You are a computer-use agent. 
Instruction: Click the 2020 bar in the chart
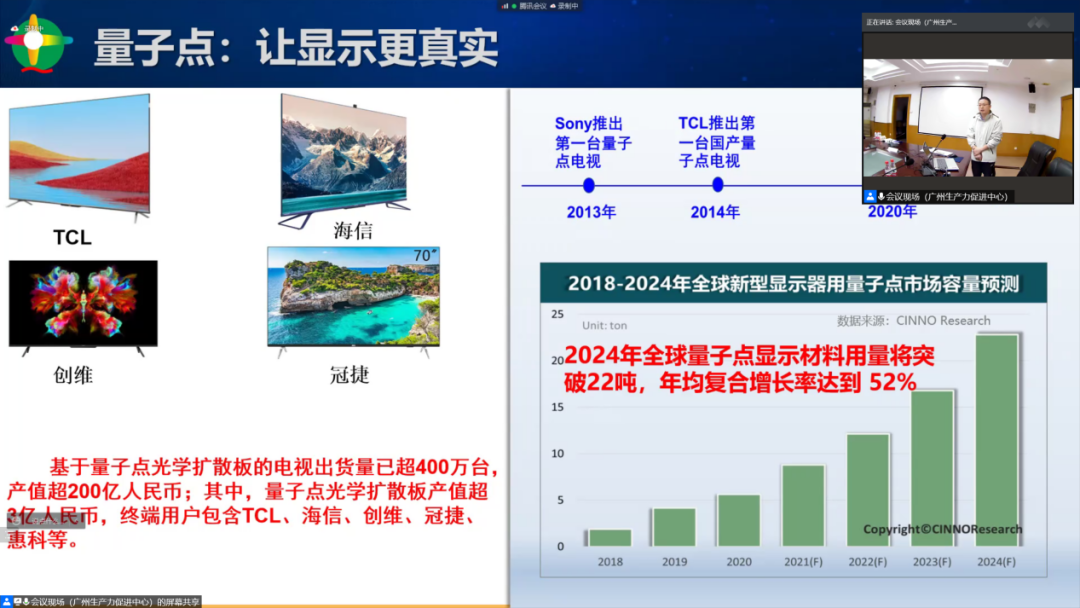pyautogui.click(x=738, y=521)
